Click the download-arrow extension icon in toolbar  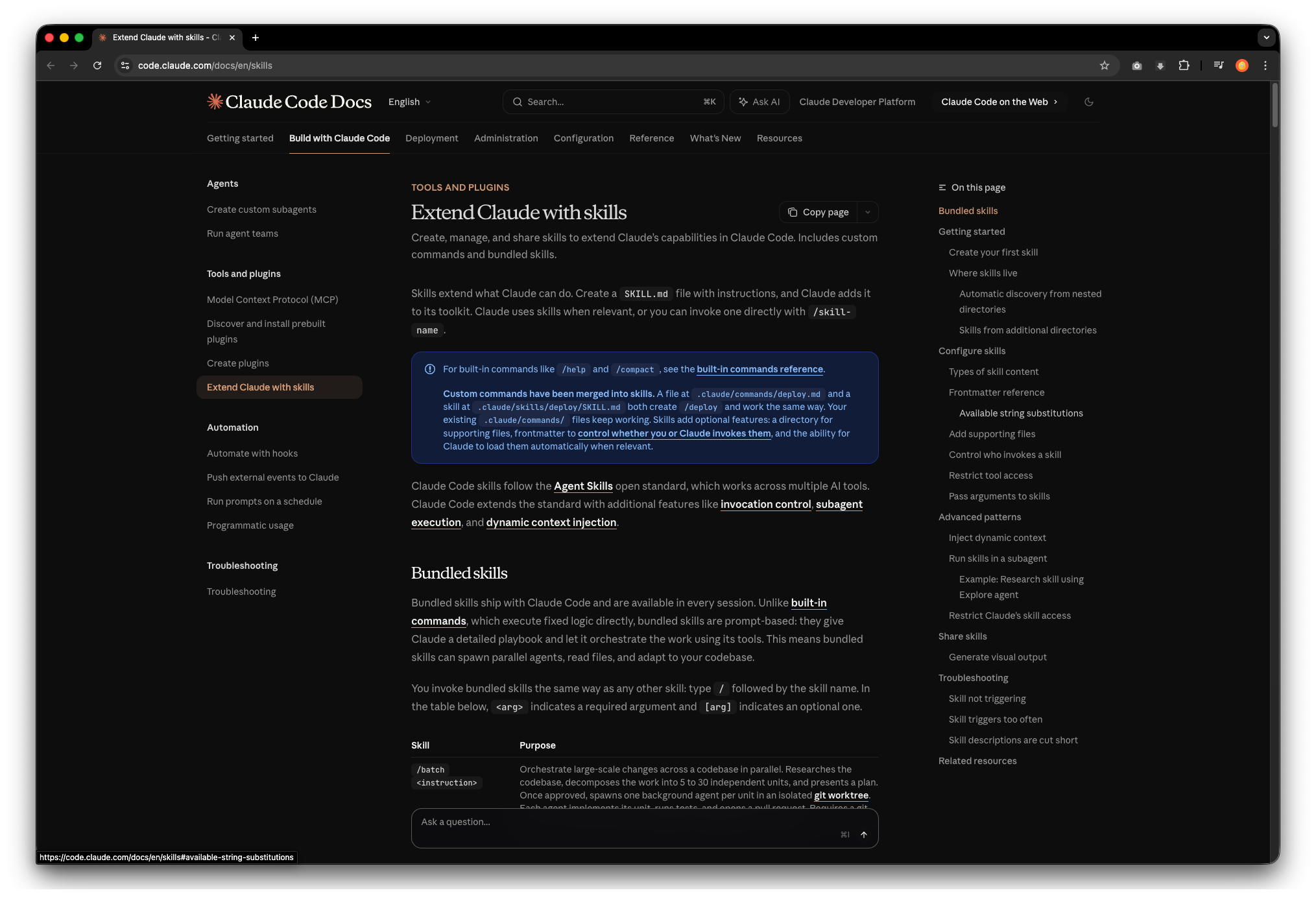(x=1160, y=66)
